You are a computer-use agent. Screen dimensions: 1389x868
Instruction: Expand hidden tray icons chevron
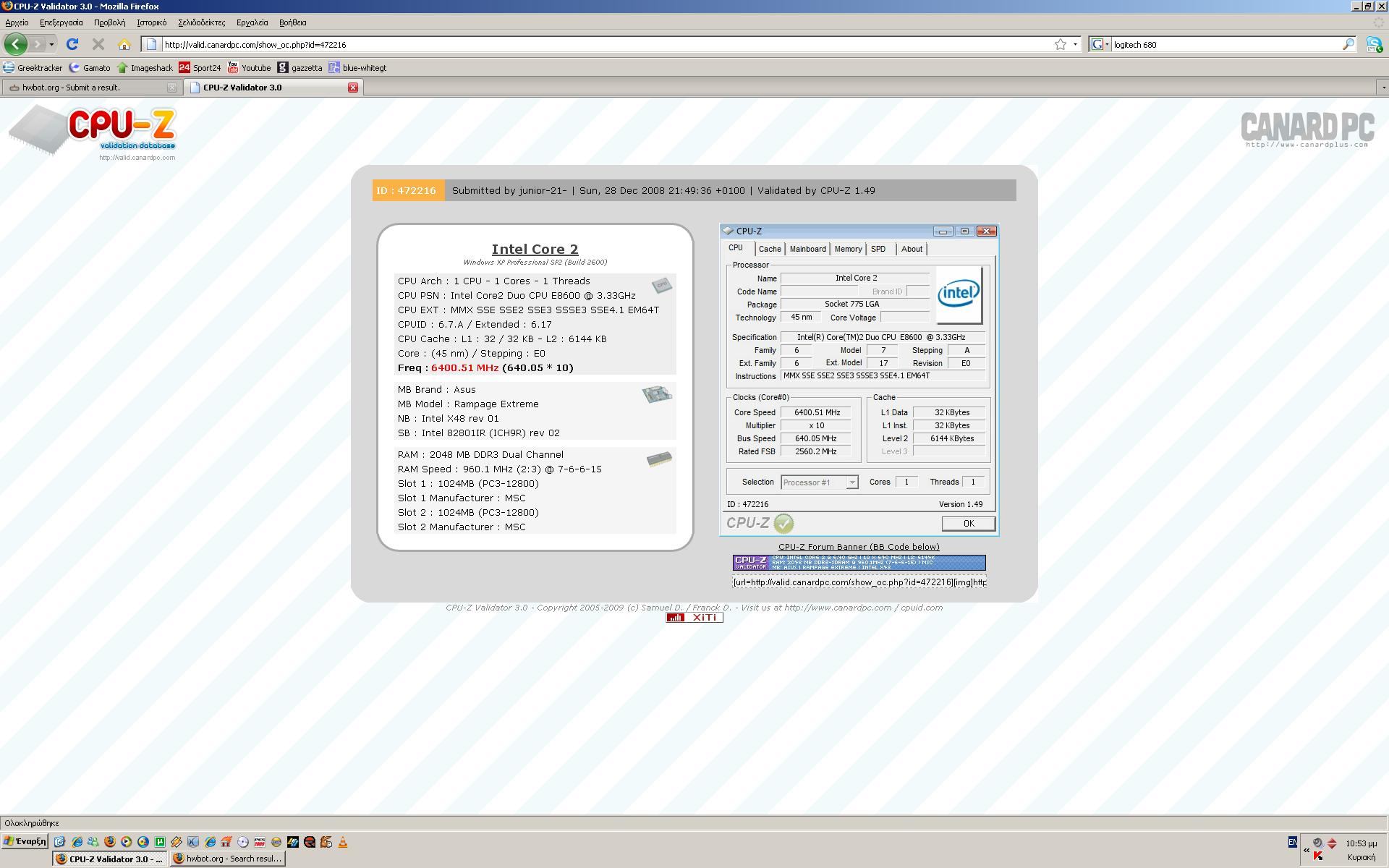[x=1307, y=850]
